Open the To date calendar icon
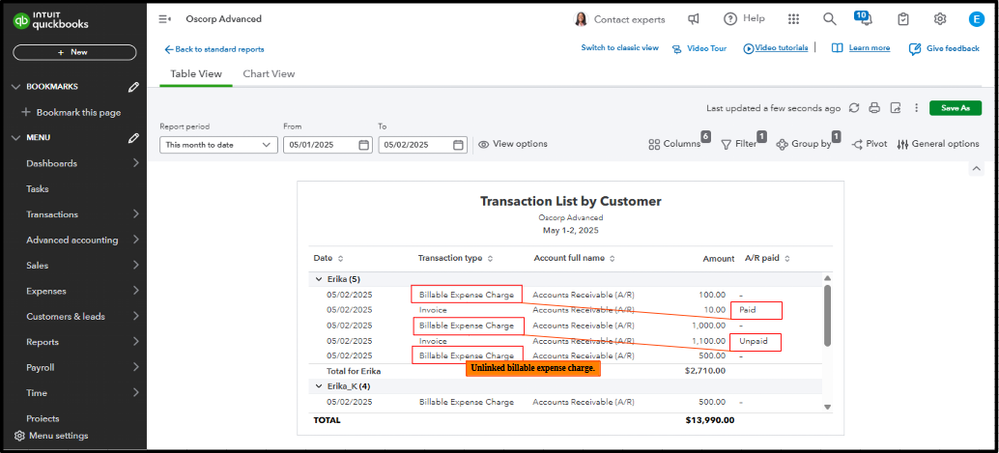The image size is (999, 453). pyautogui.click(x=458, y=145)
